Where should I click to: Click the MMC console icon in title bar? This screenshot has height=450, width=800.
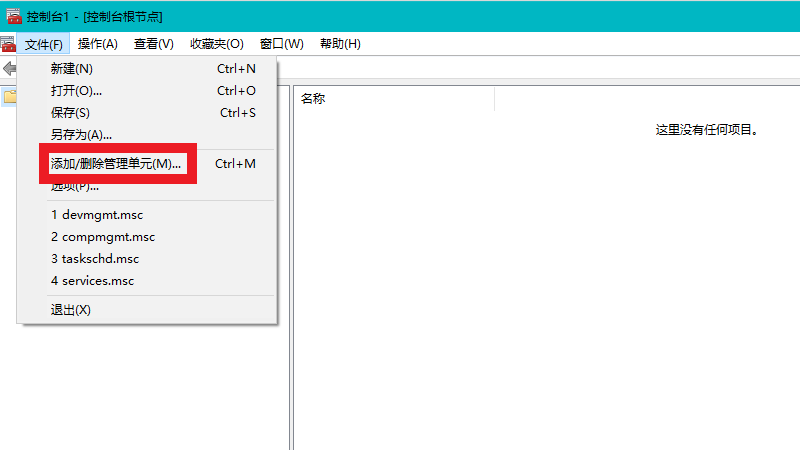[14, 15]
